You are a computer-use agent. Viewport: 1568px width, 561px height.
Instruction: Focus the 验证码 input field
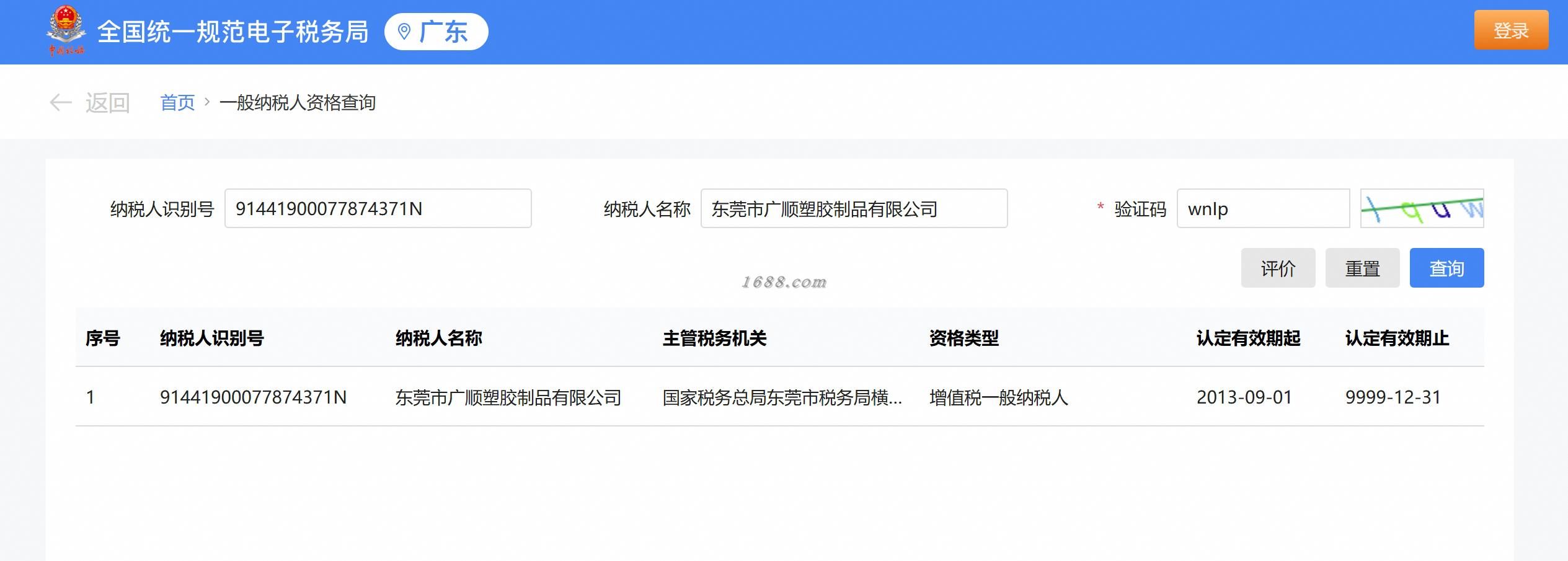(x=1263, y=208)
